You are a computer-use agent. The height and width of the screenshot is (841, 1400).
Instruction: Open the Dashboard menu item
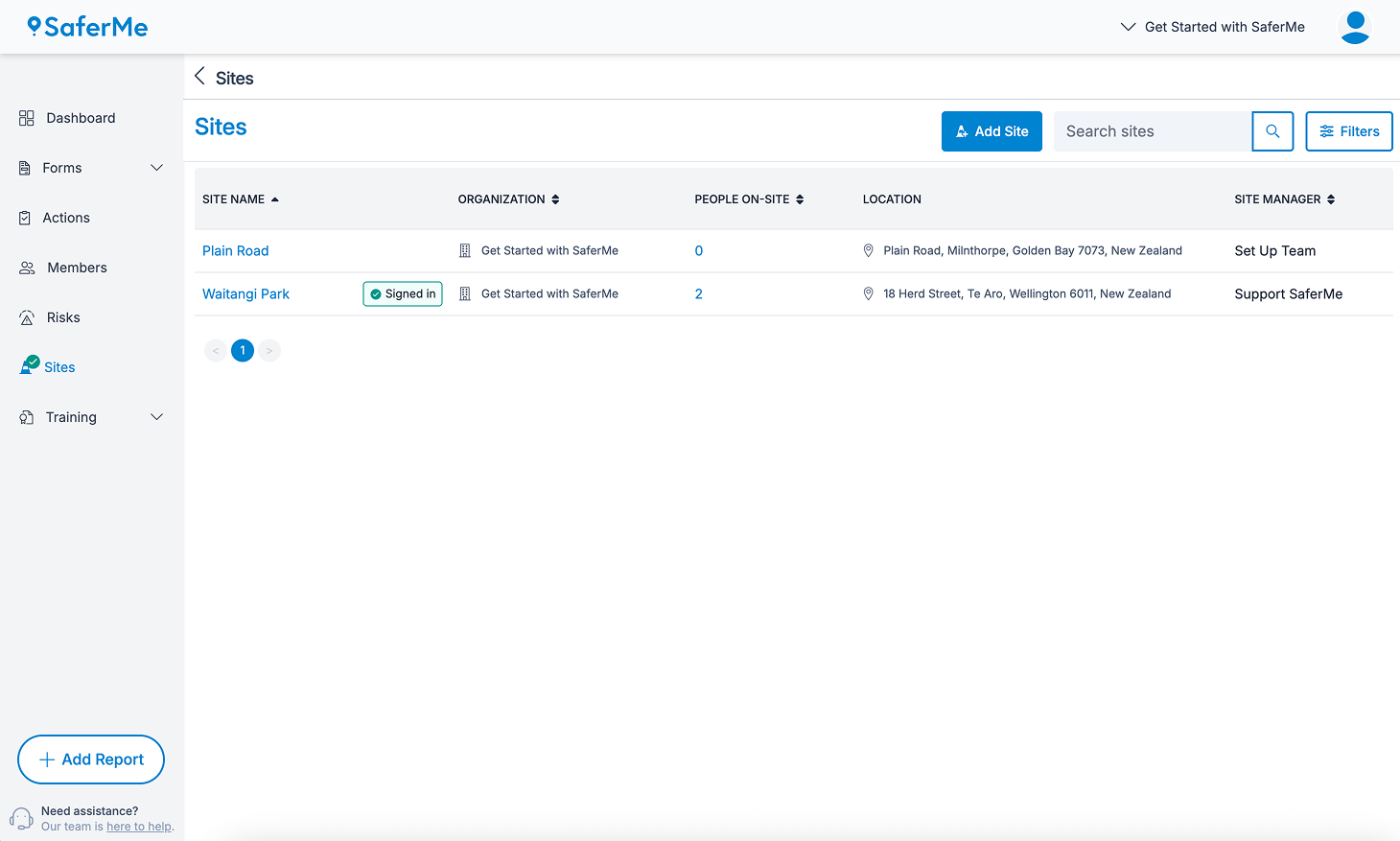[x=81, y=118]
